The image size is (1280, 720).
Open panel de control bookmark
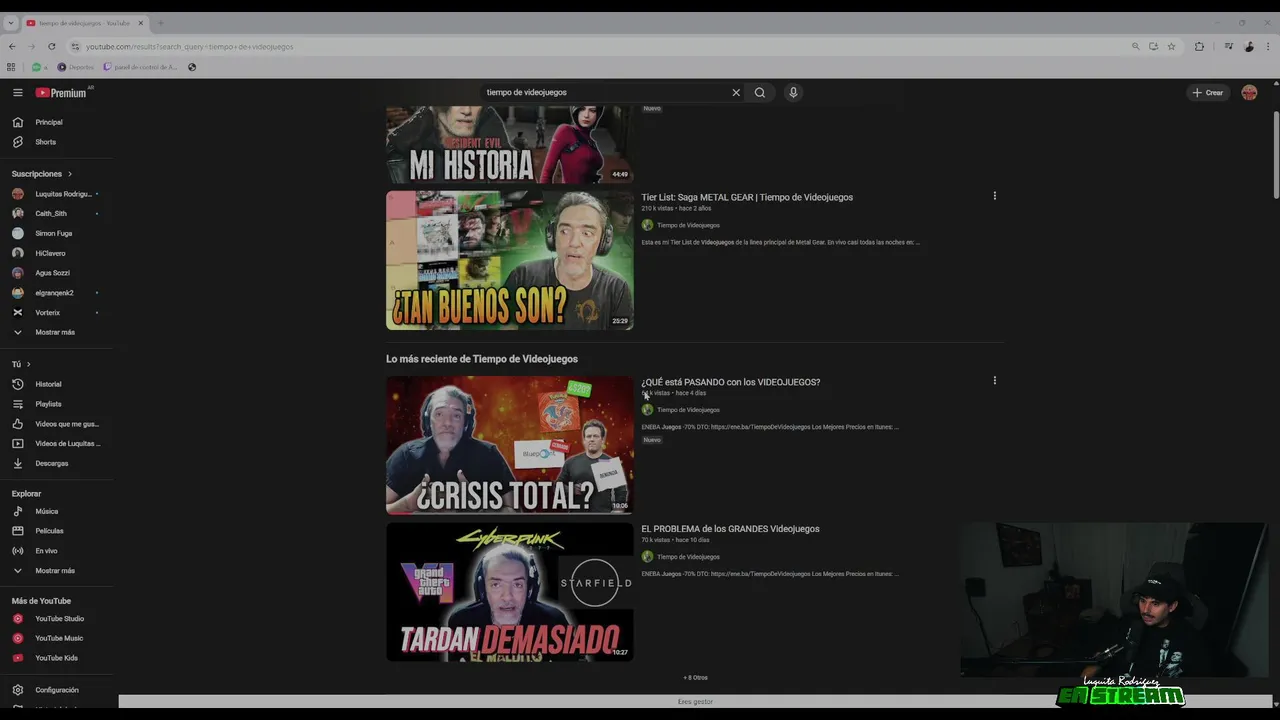point(140,67)
